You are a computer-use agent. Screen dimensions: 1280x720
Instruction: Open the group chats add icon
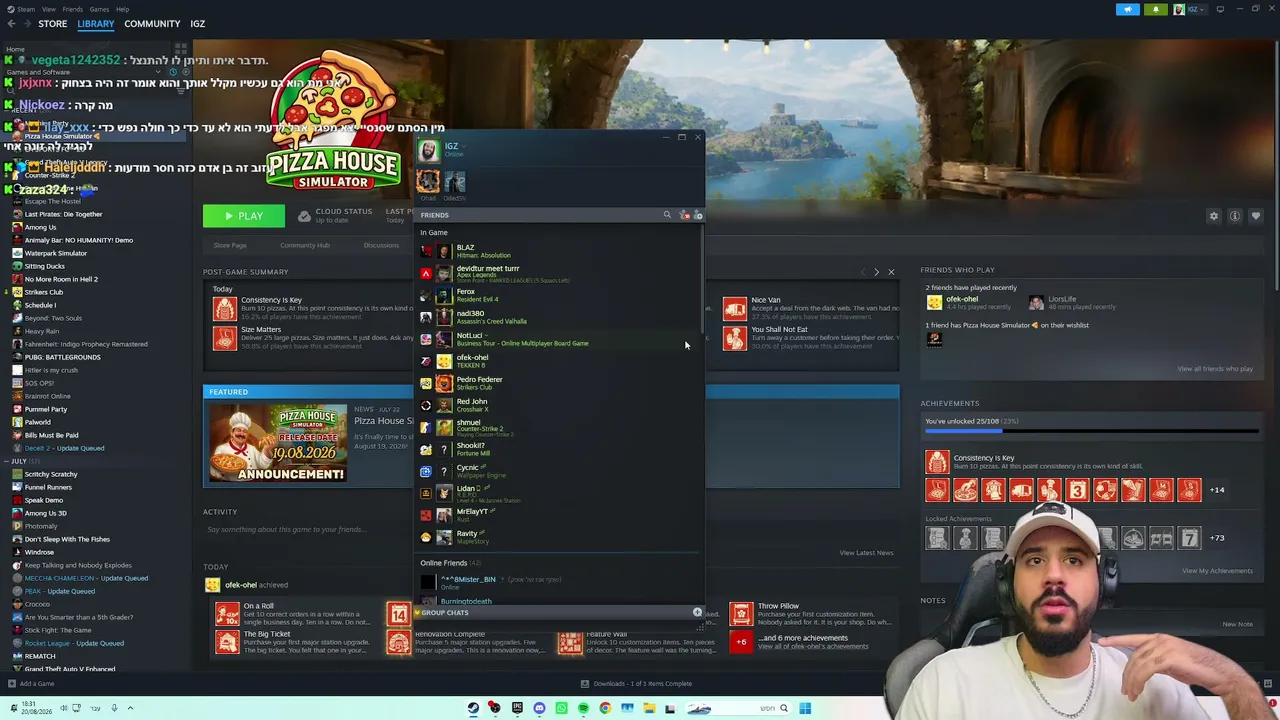coord(697,612)
